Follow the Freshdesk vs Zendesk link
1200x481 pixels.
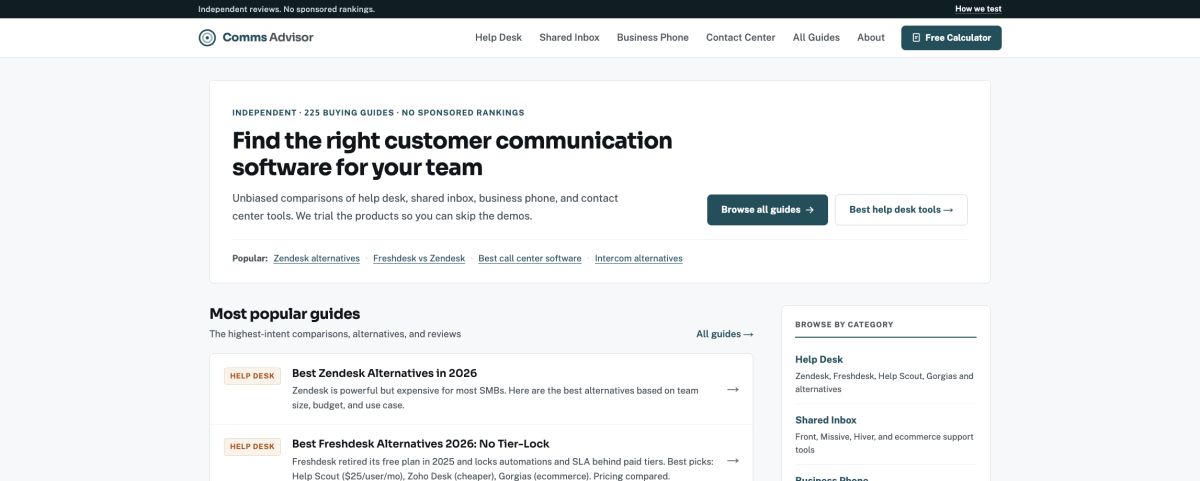click(419, 258)
